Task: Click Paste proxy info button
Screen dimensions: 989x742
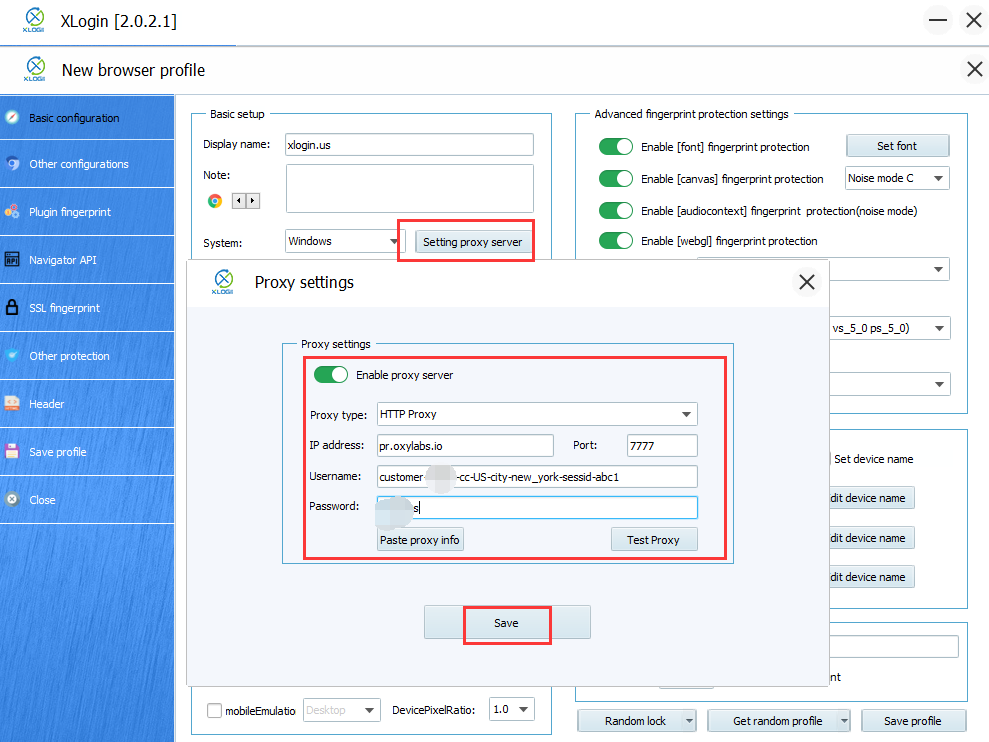Action: (x=420, y=539)
